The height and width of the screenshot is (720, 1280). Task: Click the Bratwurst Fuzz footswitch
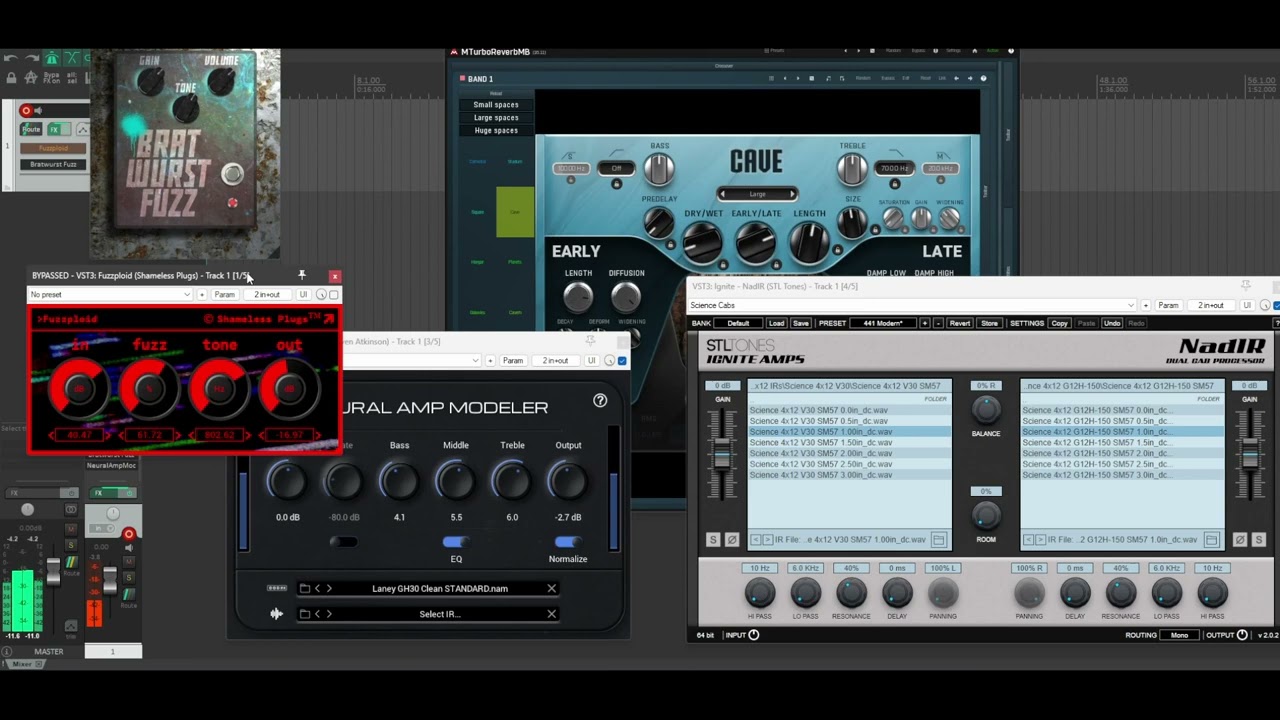(x=232, y=175)
